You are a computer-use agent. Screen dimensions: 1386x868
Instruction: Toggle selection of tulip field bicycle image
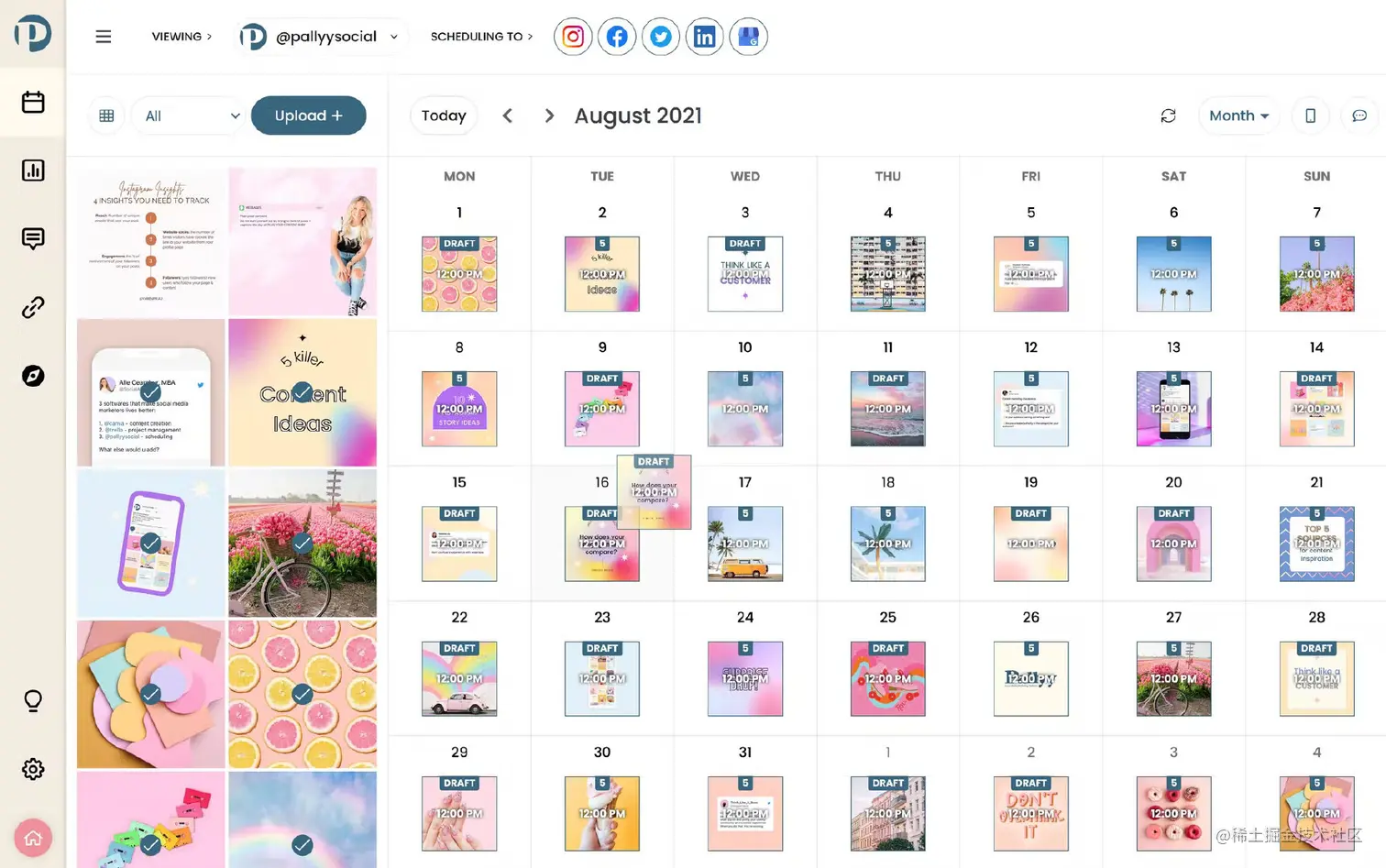(x=302, y=543)
